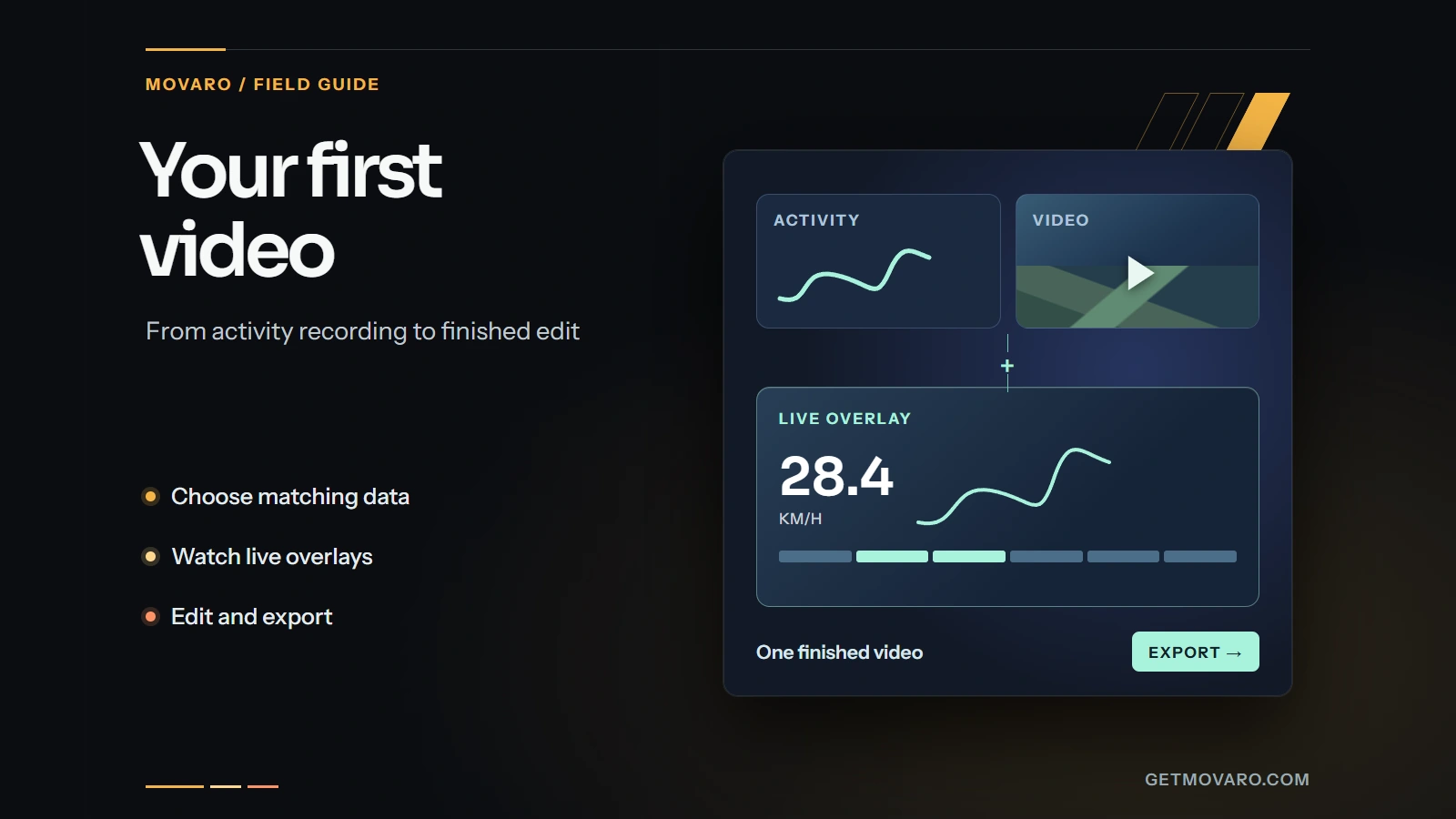Open the GETMOVARO.COM link
This screenshot has width=1456, height=819.
[x=1227, y=780]
